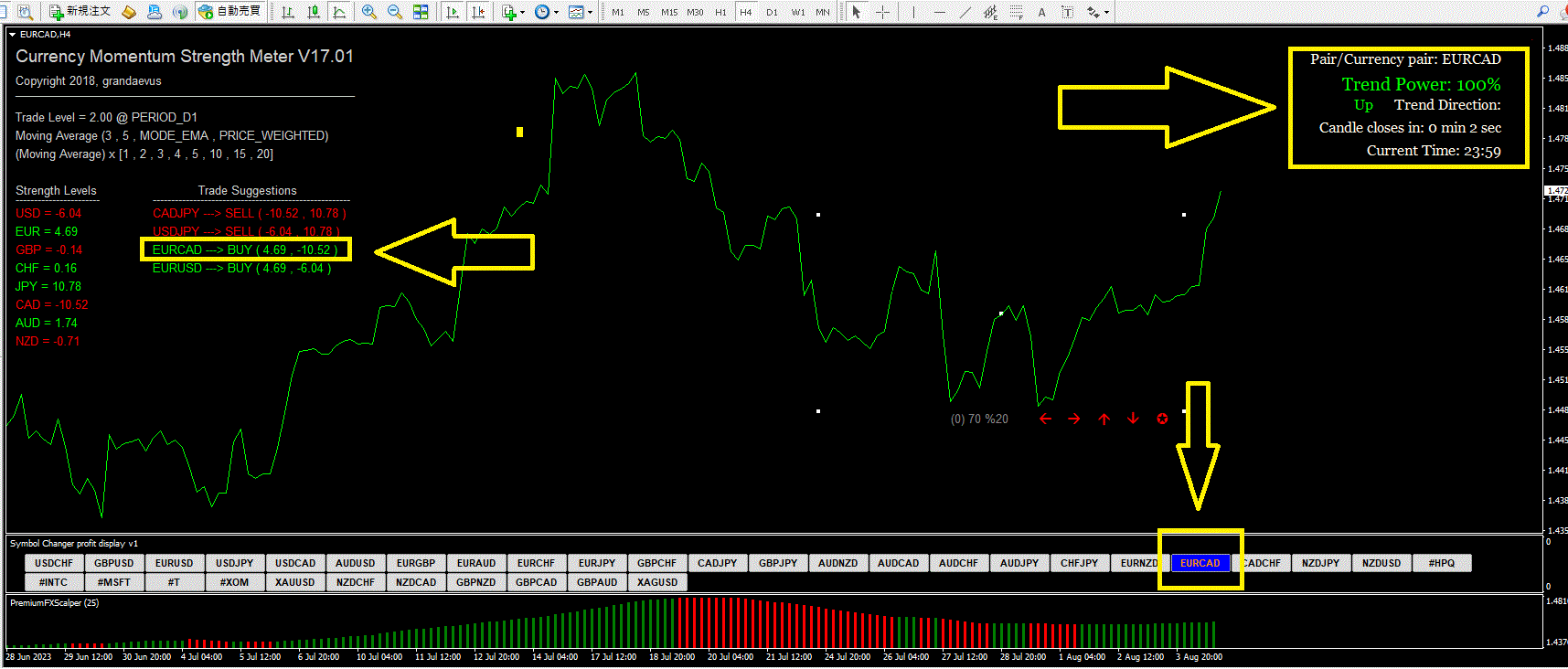Select the Fibonacci retracement tool
The height and width of the screenshot is (669, 1568).
pyautogui.click(x=1017, y=12)
